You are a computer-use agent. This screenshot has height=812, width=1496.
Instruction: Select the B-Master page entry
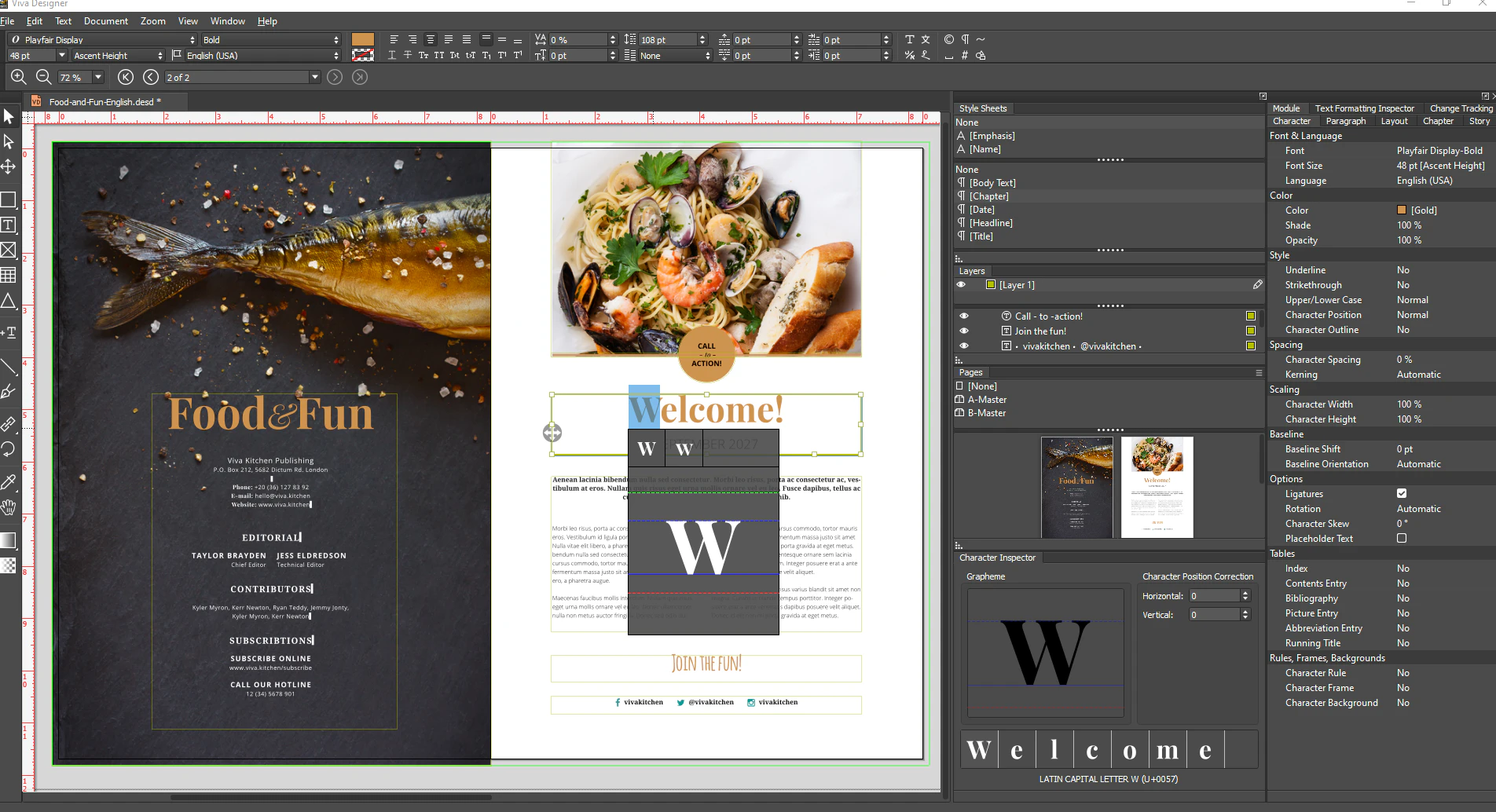[x=986, y=413]
